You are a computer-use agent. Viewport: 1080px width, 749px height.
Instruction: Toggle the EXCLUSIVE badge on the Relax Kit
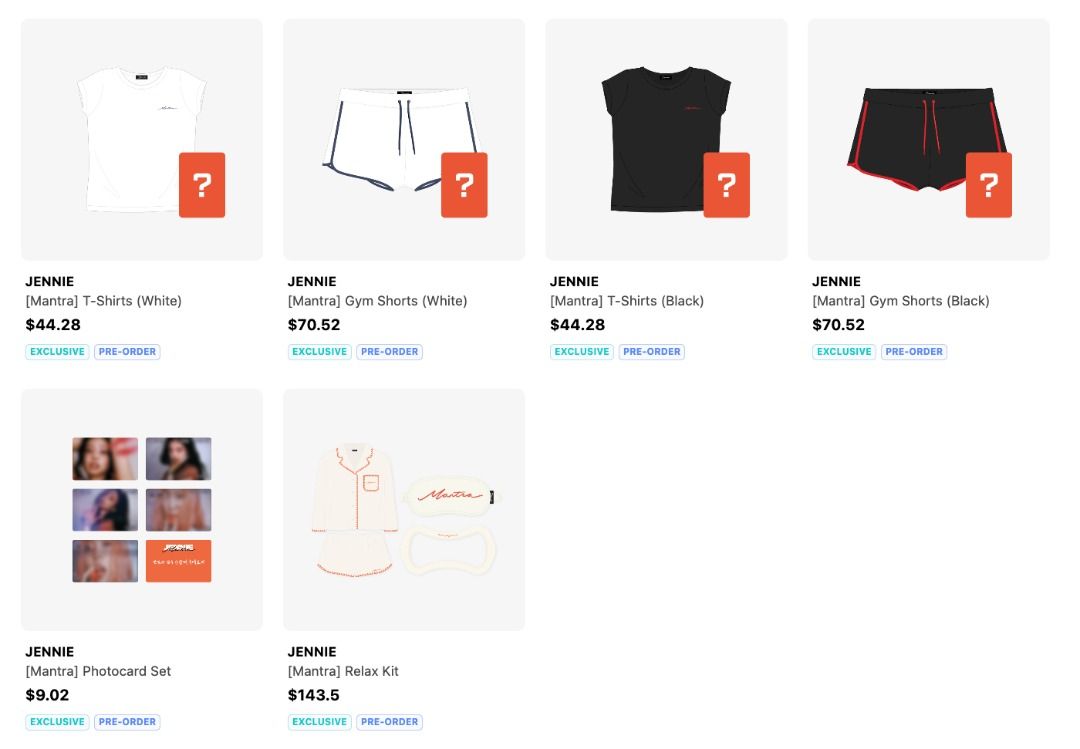(319, 722)
